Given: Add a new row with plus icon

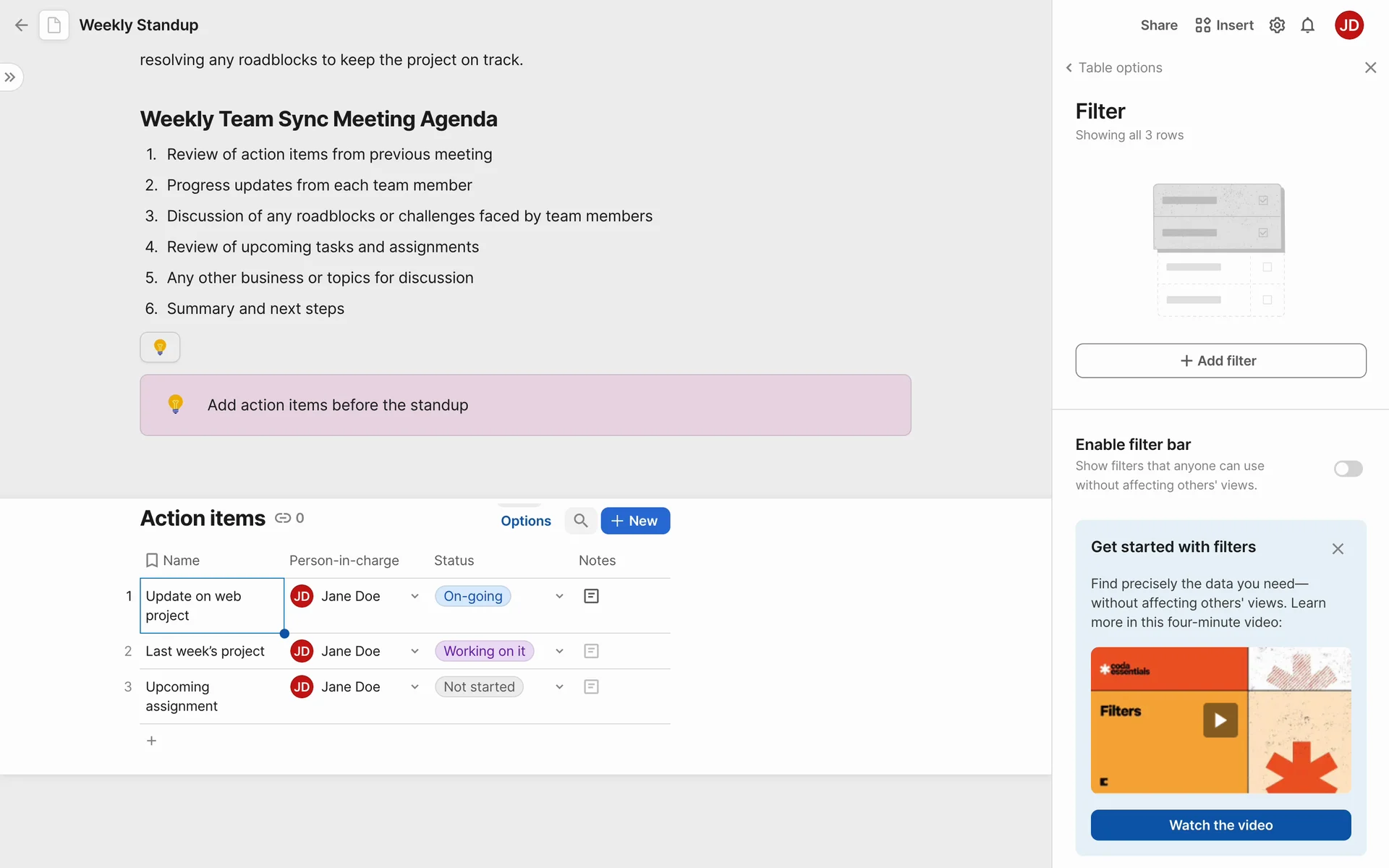Looking at the screenshot, I should [x=151, y=741].
